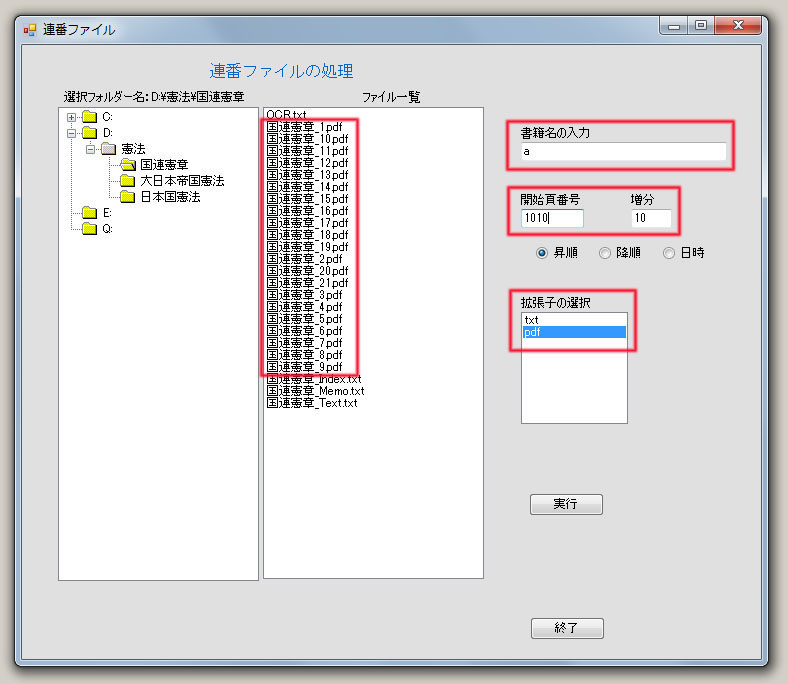Viewport: 788px width, 684px height.
Task: Select file 国連憲章_8.pdf
Action: (304, 355)
